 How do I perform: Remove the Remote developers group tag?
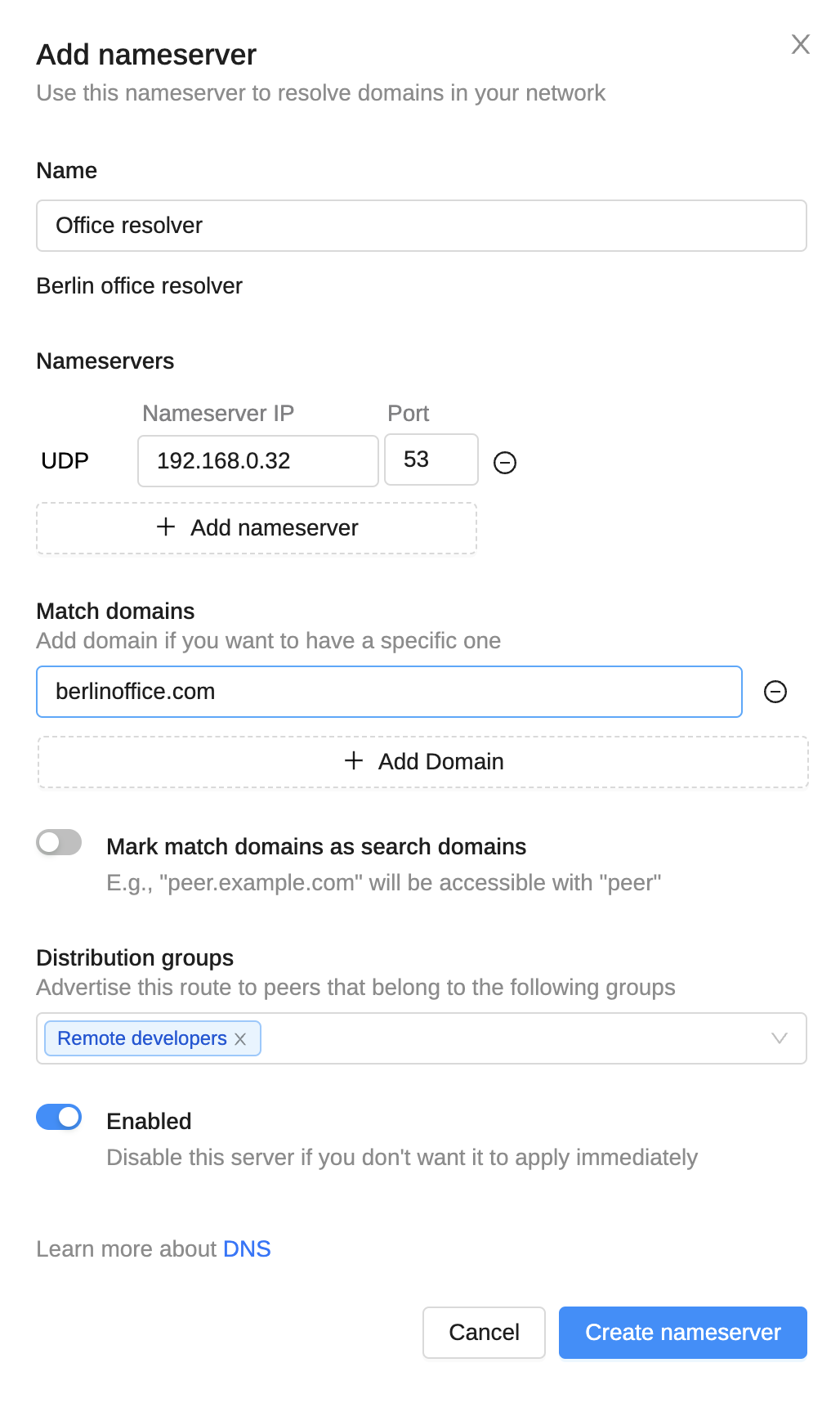[240, 1039]
